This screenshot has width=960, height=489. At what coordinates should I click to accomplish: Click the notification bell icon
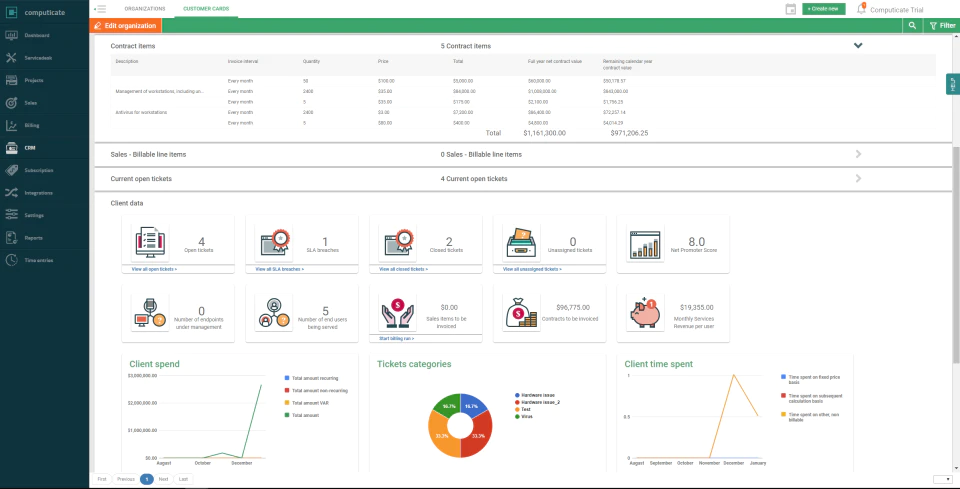coord(861,9)
